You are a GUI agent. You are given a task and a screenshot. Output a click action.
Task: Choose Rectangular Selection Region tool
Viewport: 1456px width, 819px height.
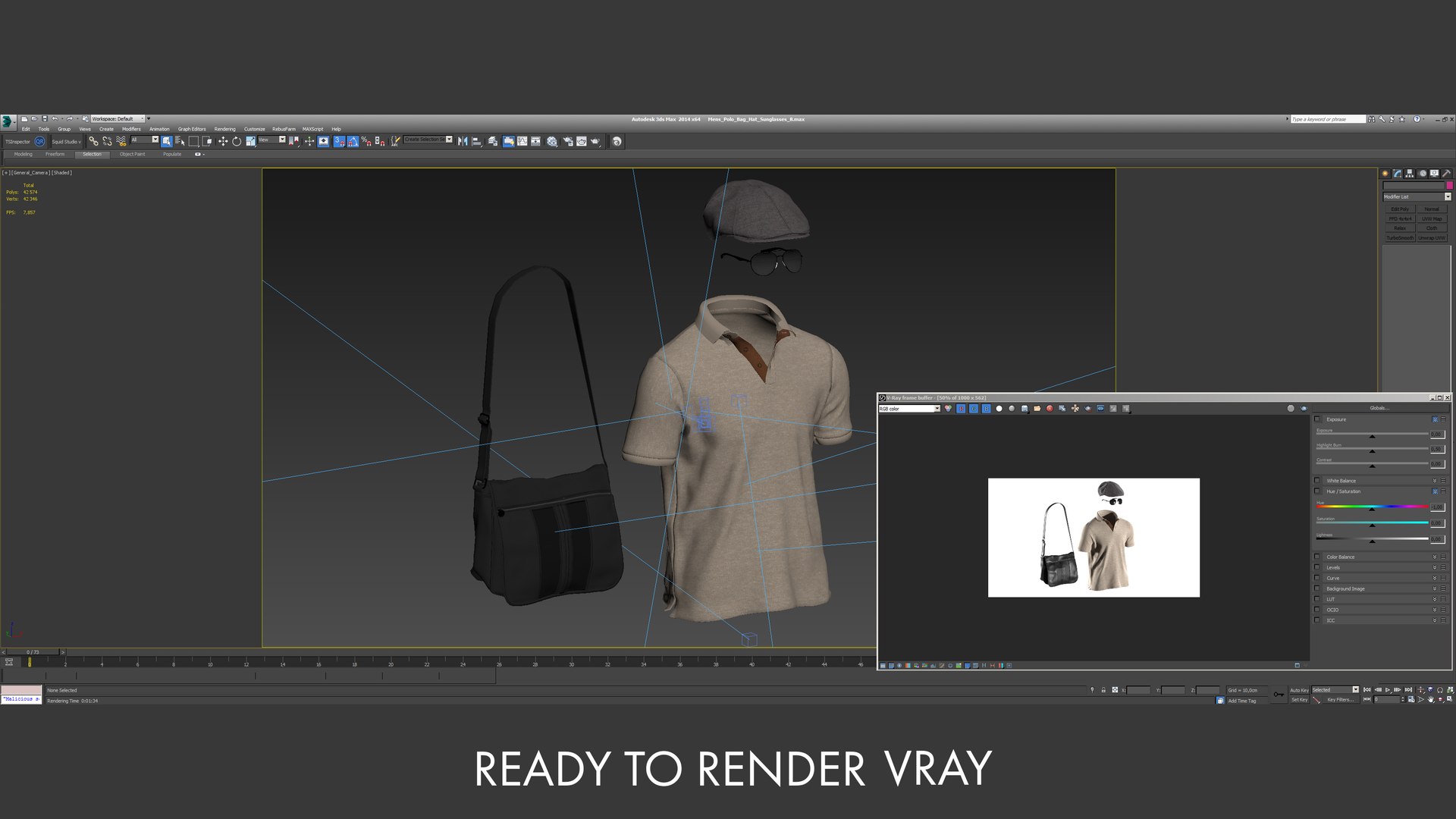click(x=193, y=141)
